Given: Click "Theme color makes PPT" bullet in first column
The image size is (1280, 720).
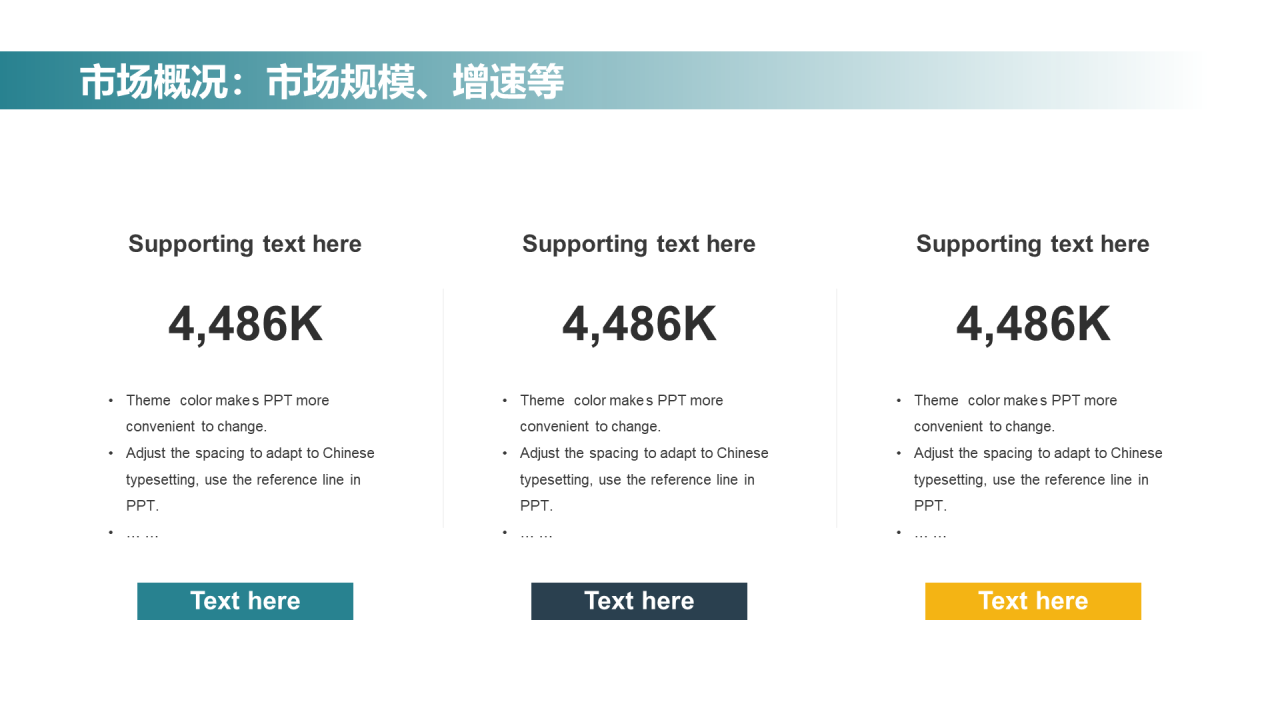Looking at the screenshot, I should point(228,413).
